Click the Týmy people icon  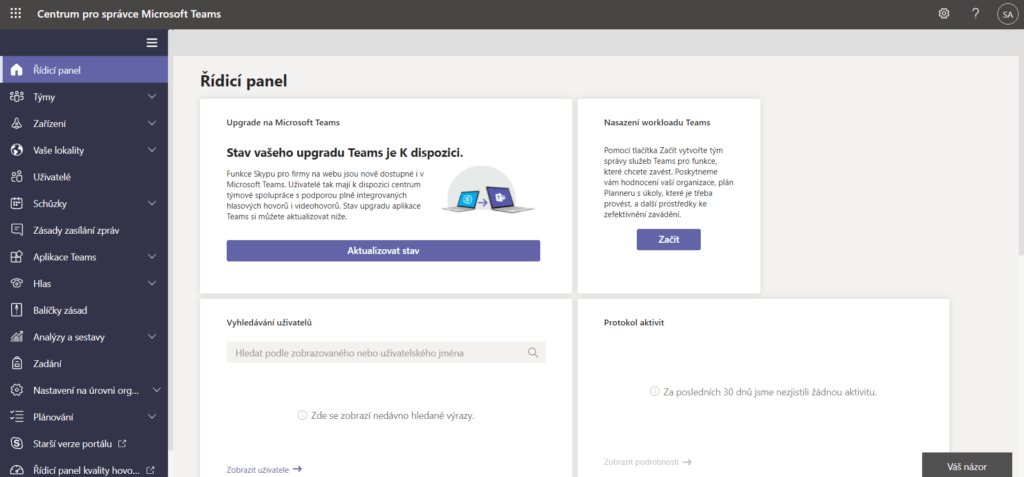(17, 97)
